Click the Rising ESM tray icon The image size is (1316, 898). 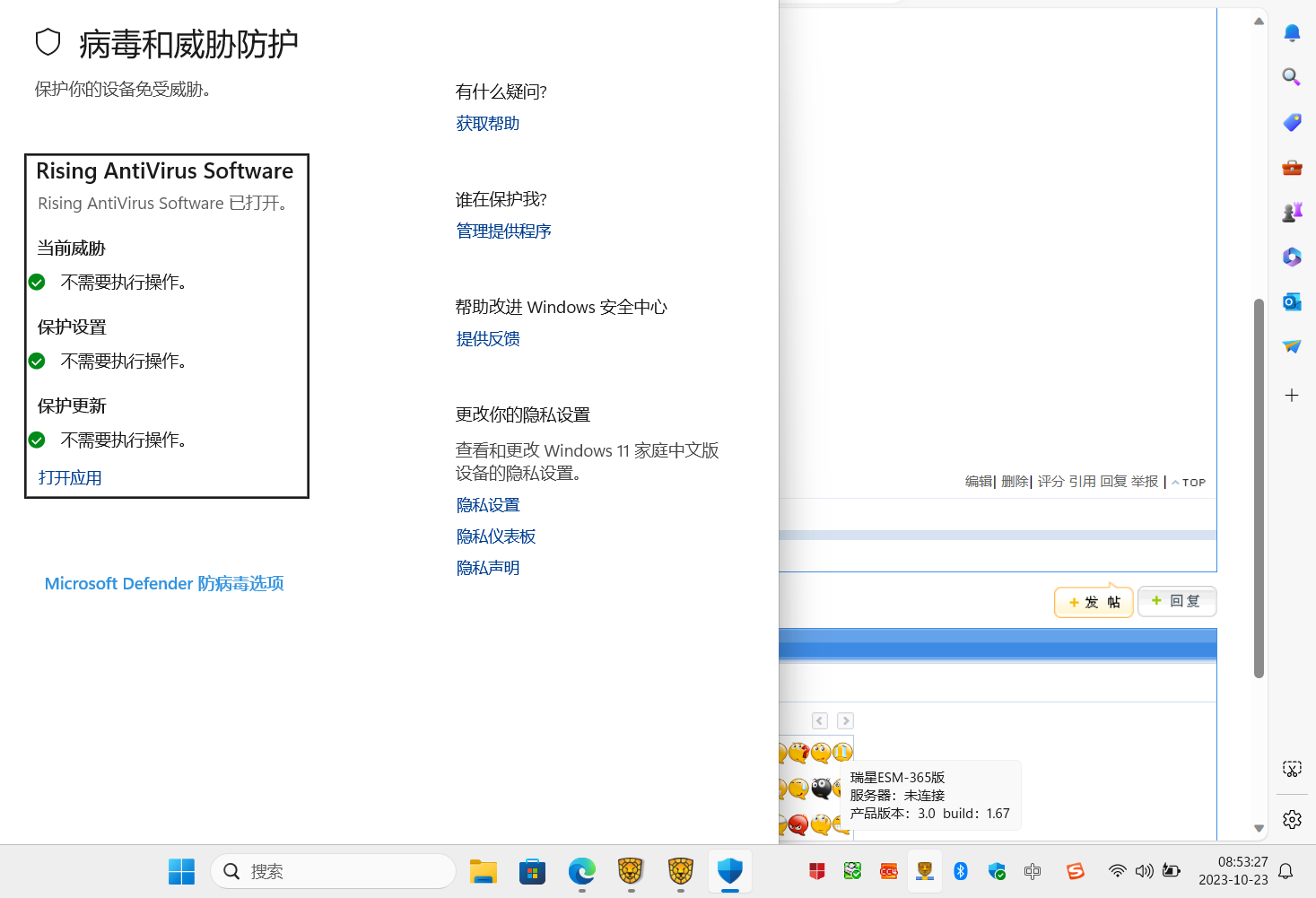click(925, 871)
